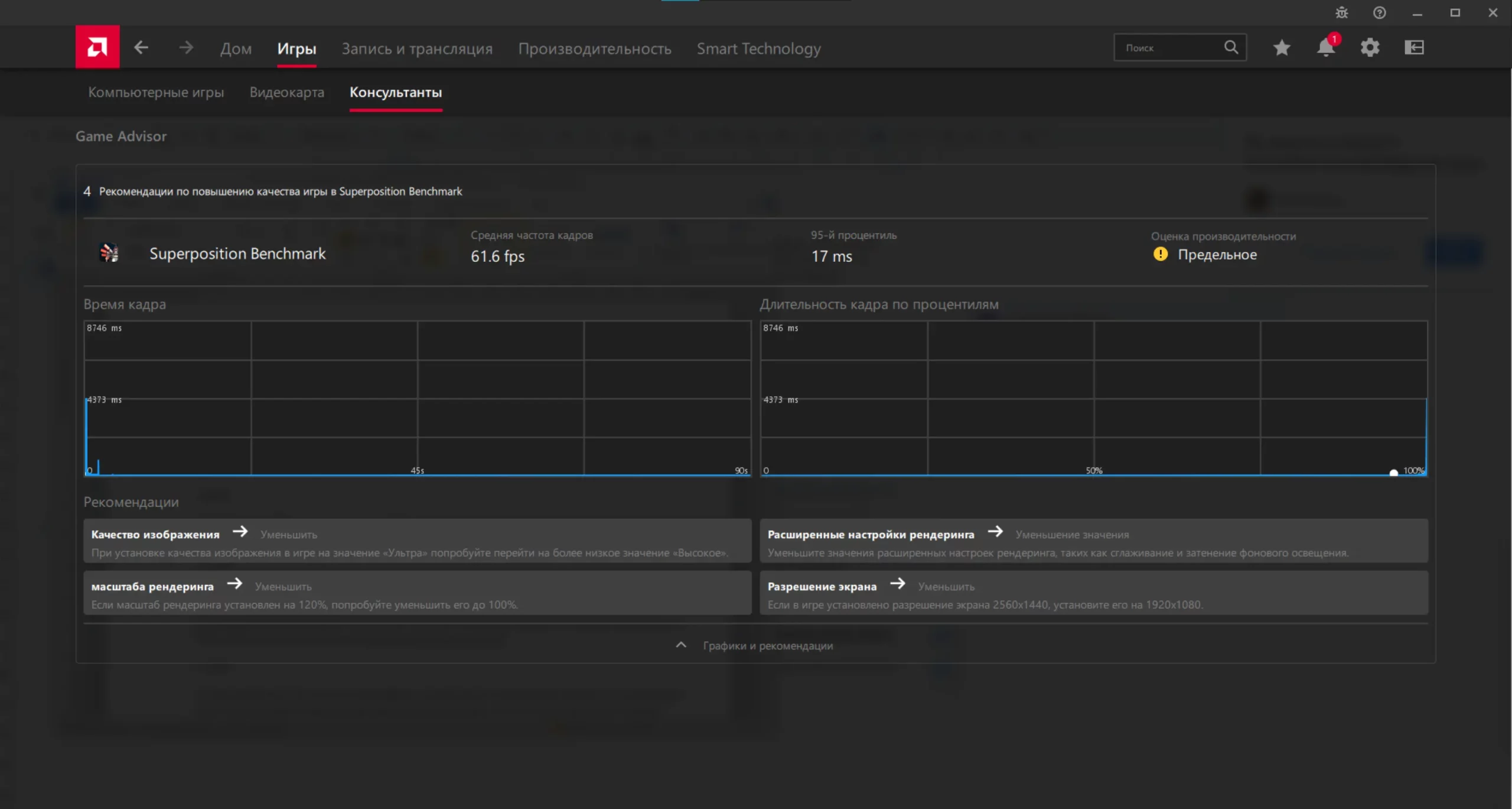
Task: Click the AMD logo home icon
Action: point(97,47)
